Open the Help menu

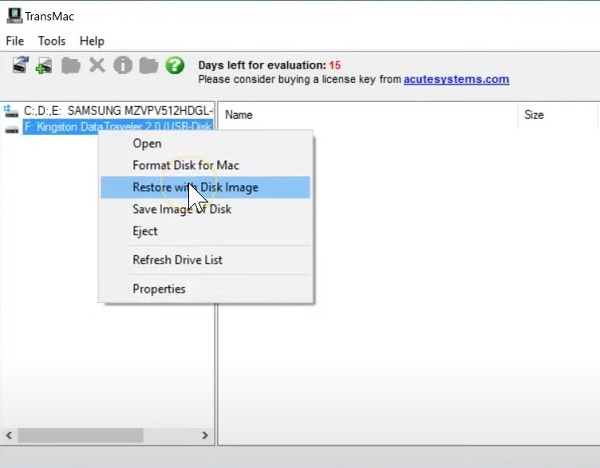(x=92, y=41)
